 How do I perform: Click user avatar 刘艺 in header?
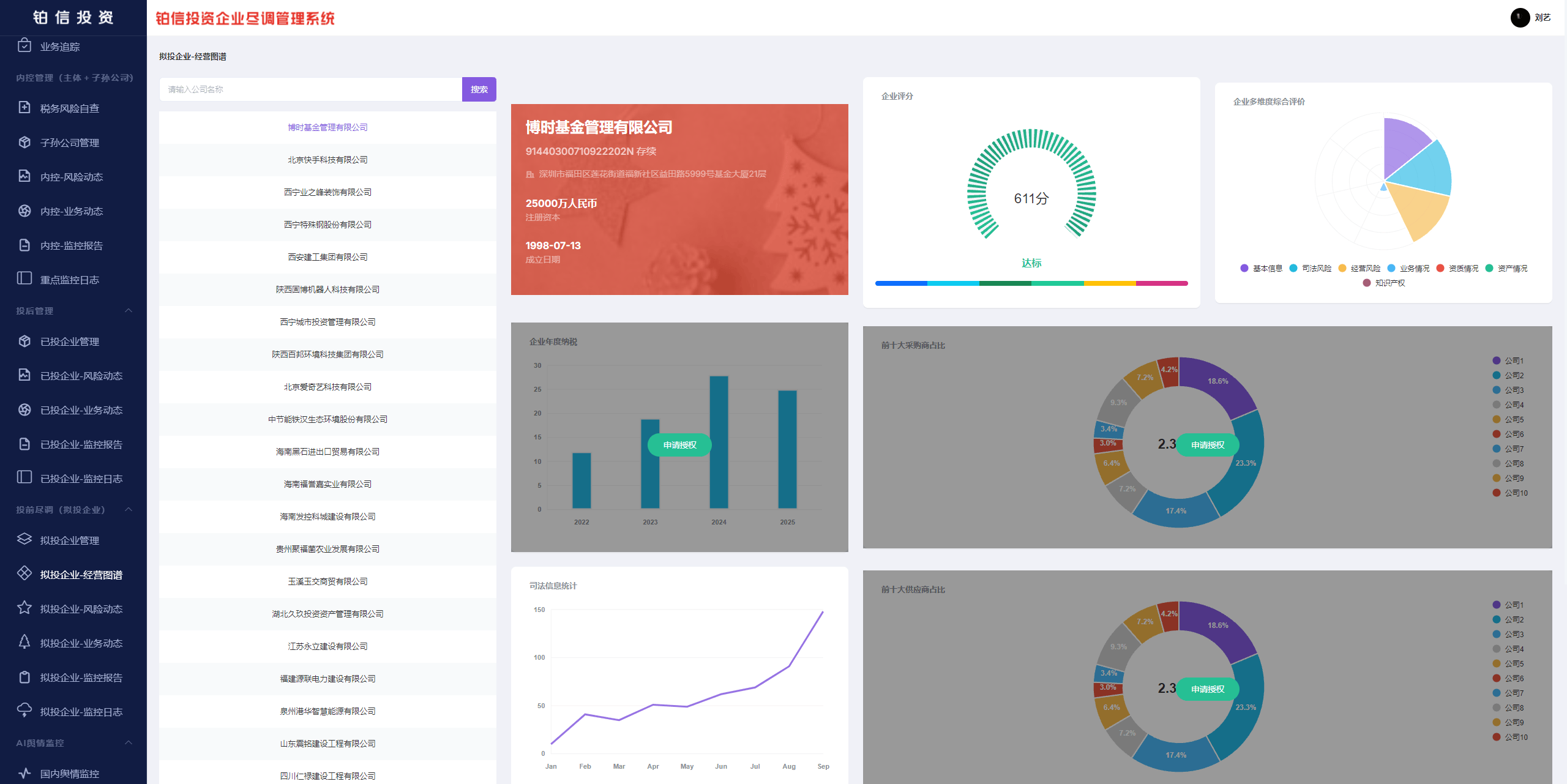pos(1520,18)
